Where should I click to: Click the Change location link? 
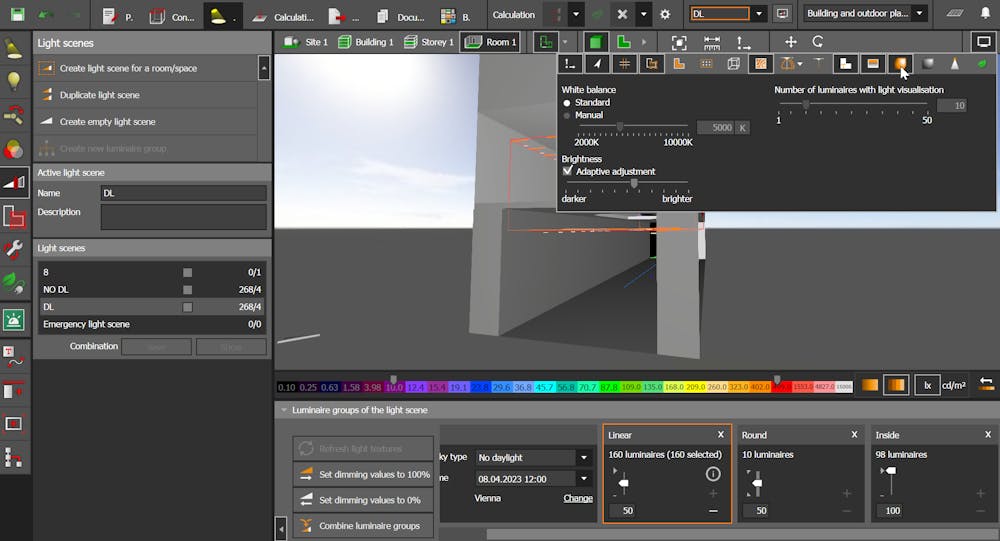tap(578, 498)
